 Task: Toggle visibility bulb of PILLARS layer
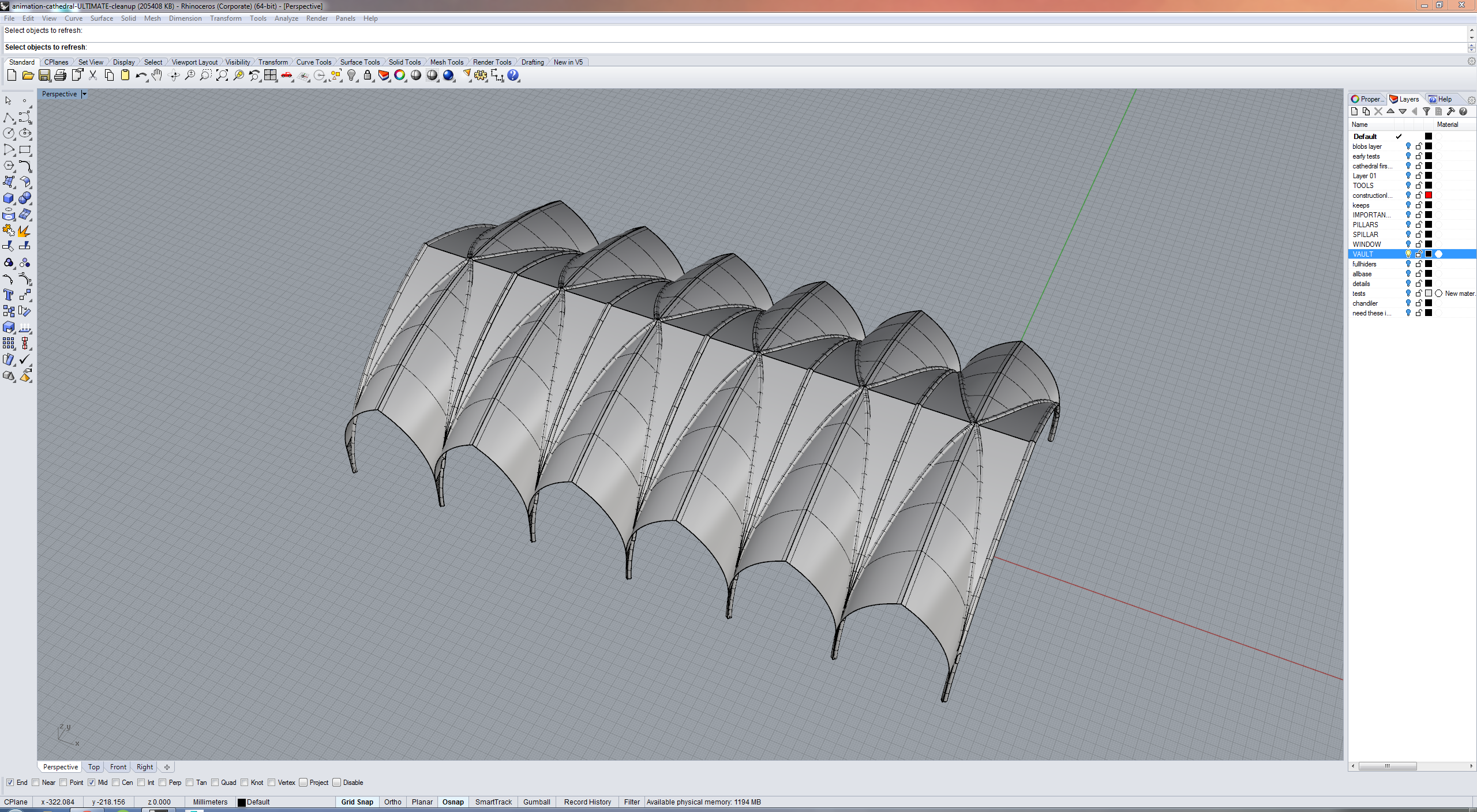click(x=1408, y=225)
